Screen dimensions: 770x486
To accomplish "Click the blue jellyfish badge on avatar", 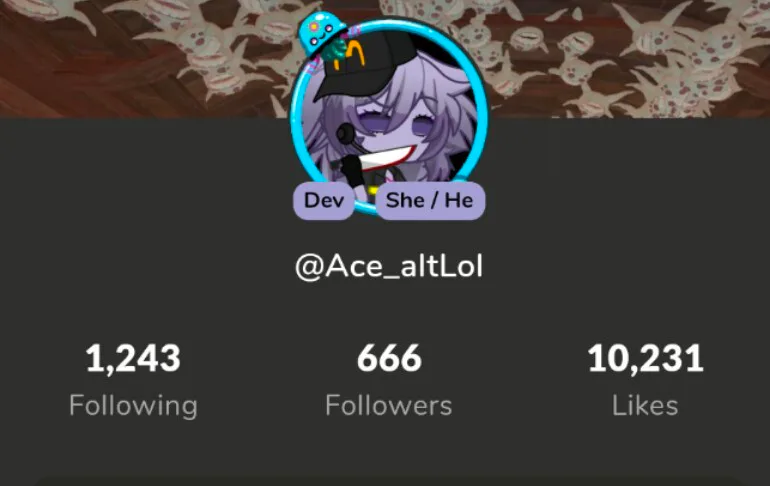I will click(x=322, y=33).
